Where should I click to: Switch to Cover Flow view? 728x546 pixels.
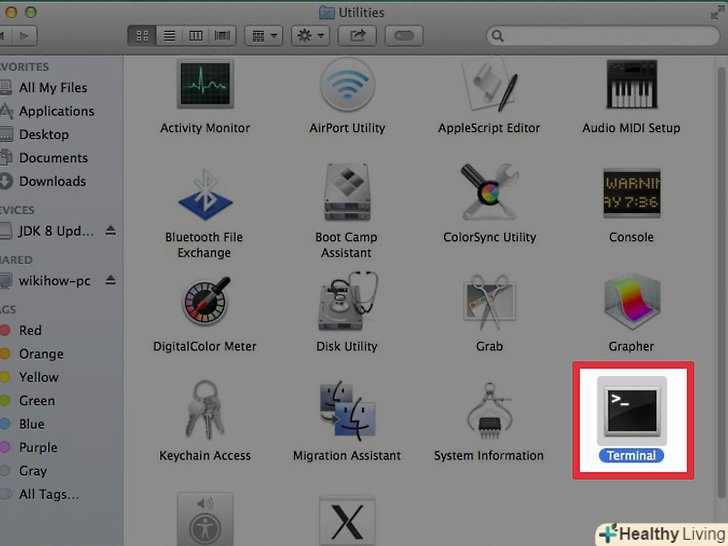[x=222, y=36]
